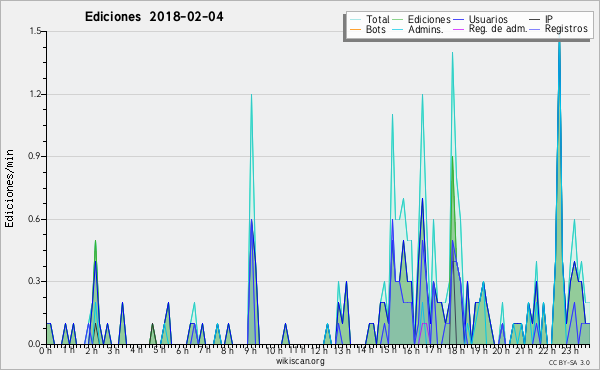Click the '5 h' x-axis label
This screenshot has height=370, width=600.
[x=159, y=350]
